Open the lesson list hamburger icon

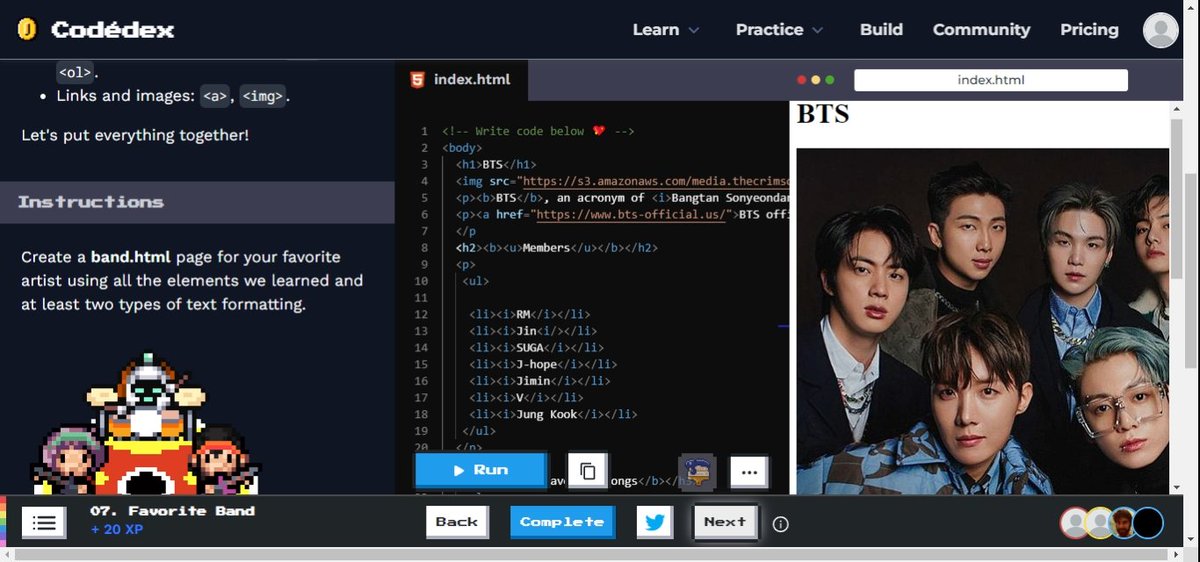(x=44, y=522)
